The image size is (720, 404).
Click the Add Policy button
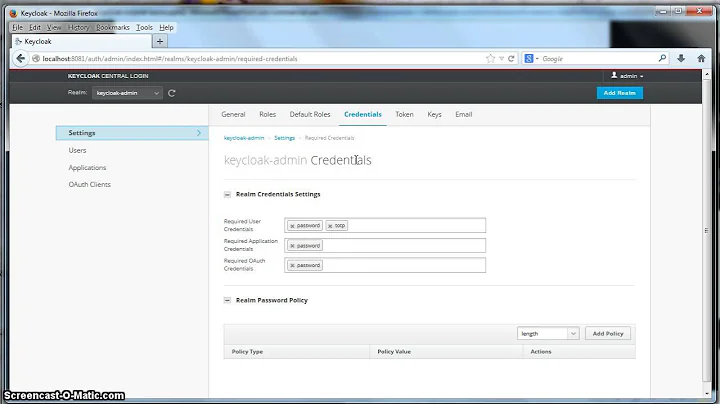tap(608, 333)
